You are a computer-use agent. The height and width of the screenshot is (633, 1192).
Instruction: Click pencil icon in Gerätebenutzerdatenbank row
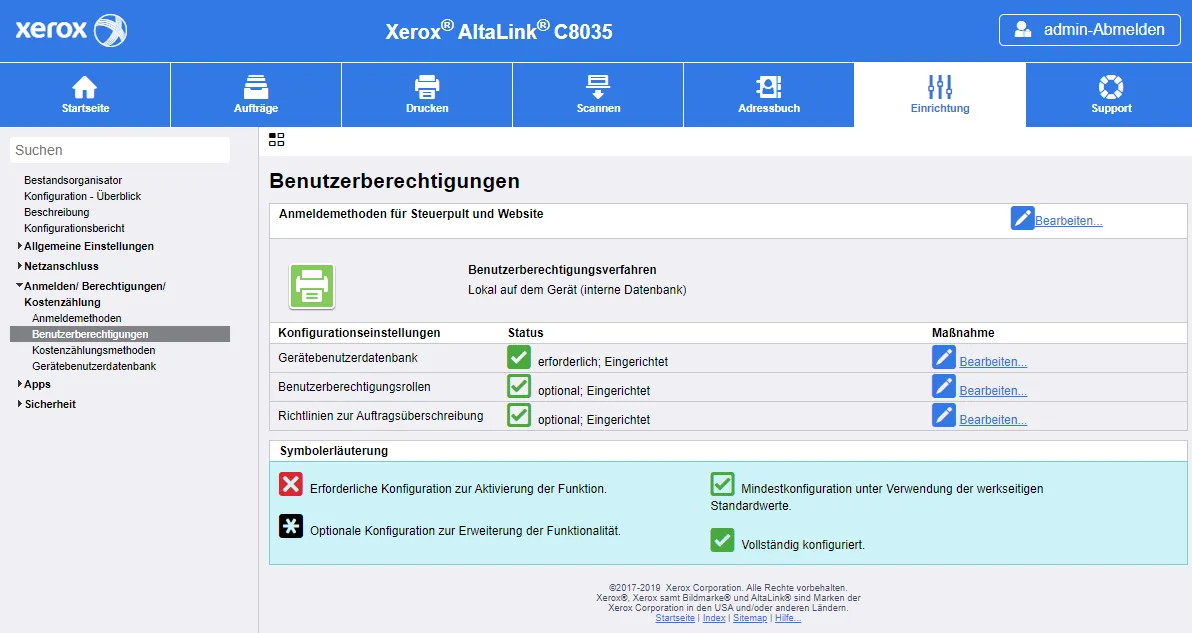(944, 358)
